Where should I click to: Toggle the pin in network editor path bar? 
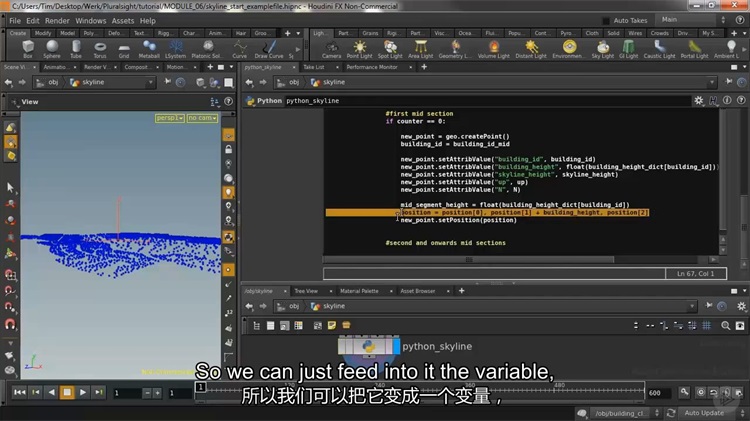(709, 306)
